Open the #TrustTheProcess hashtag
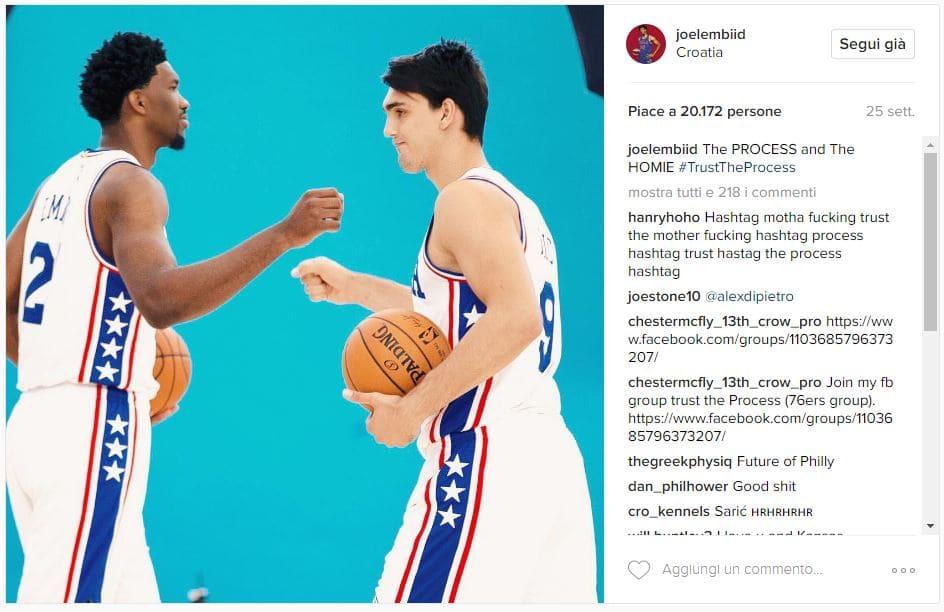The image size is (944, 612). click(737, 167)
